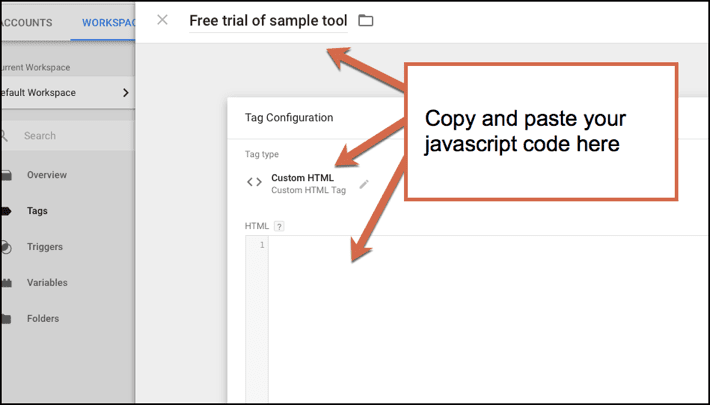
Task: Click the search magnifier icon in sidebar
Action: point(5,136)
